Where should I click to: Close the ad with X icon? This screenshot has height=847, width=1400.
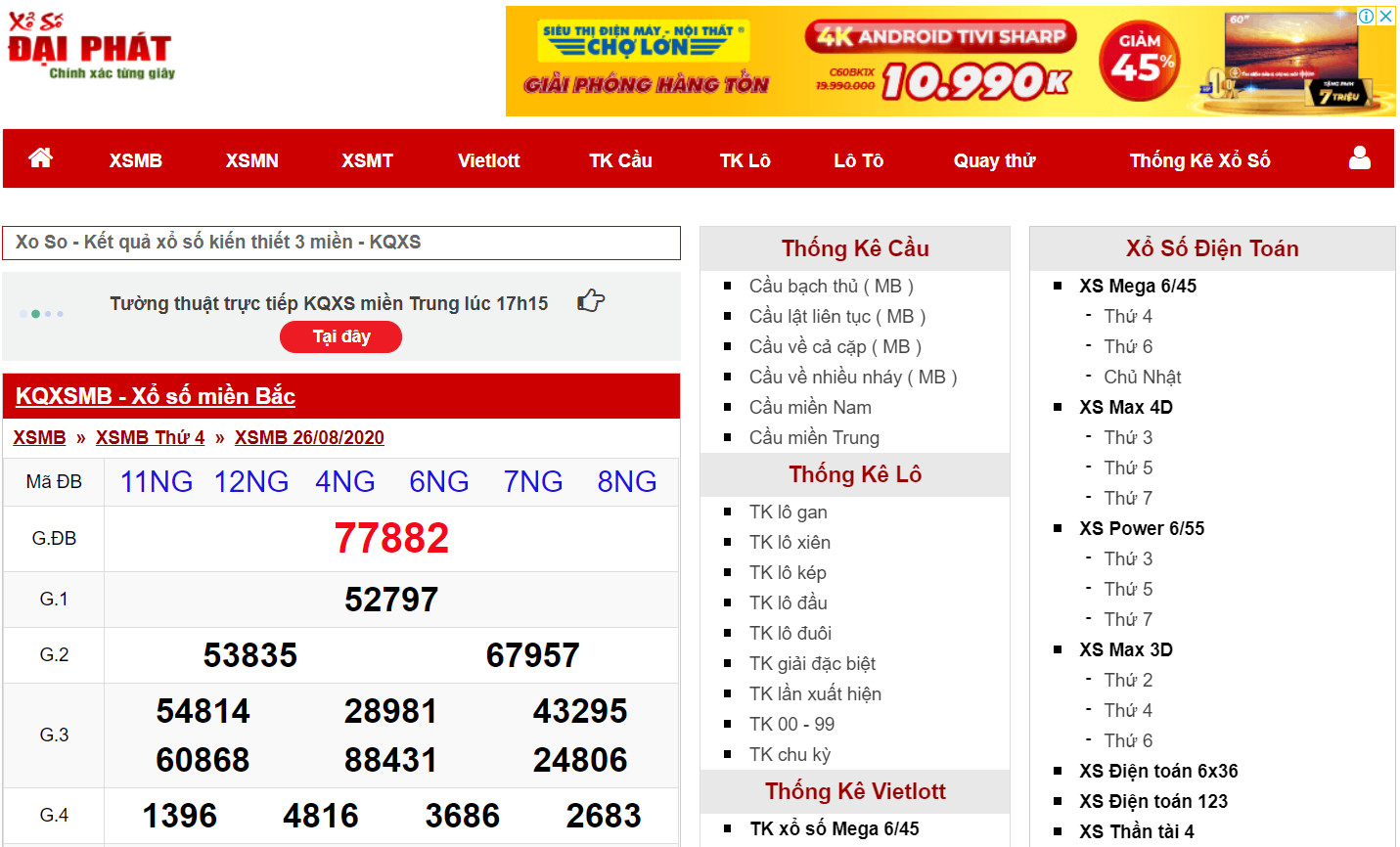[1385, 16]
